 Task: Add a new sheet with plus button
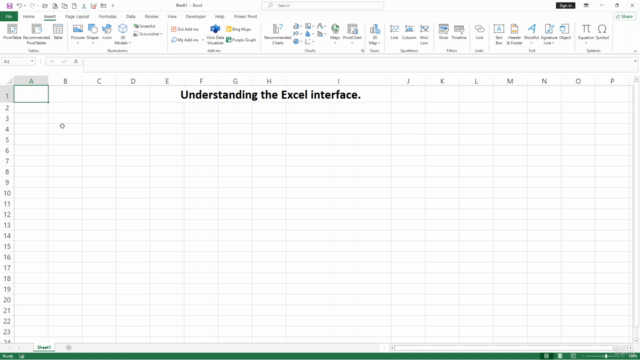coord(69,347)
